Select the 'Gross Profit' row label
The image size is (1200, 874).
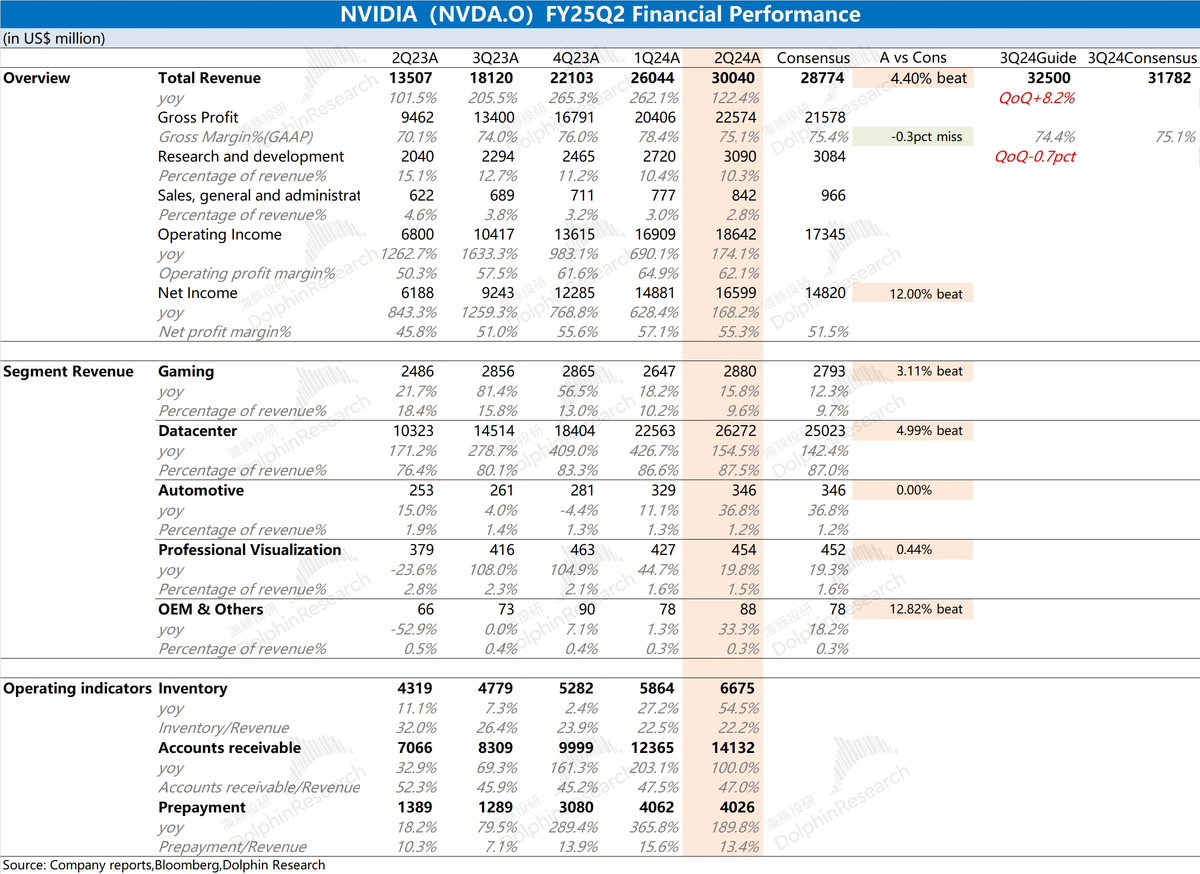point(198,117)
